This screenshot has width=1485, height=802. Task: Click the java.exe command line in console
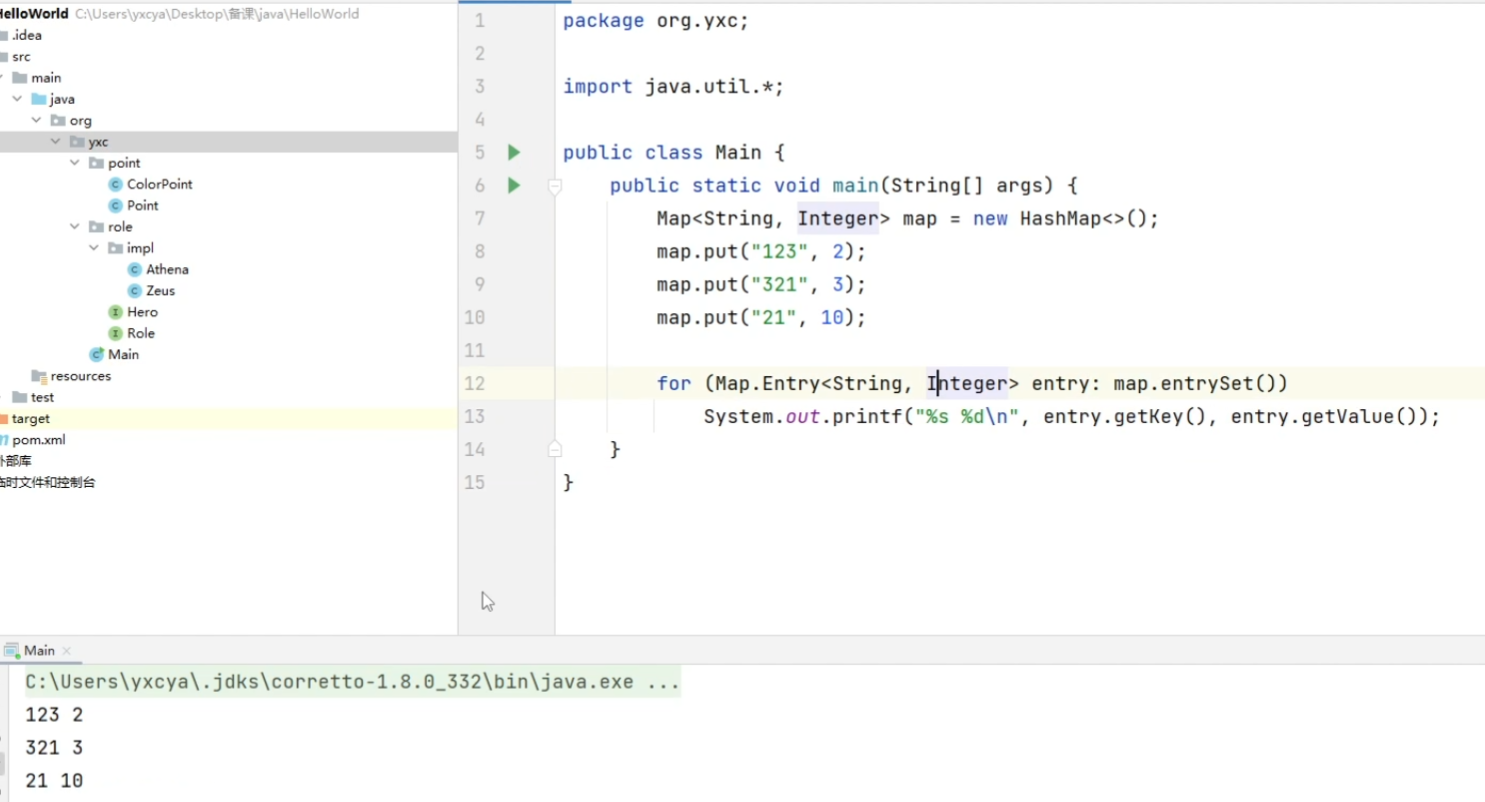(353, 682)
